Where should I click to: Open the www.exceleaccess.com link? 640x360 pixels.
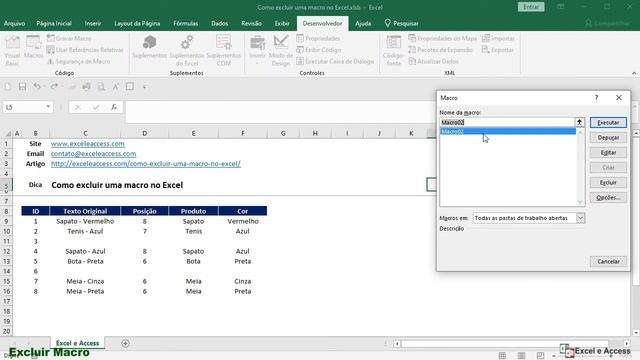(88, 144)
